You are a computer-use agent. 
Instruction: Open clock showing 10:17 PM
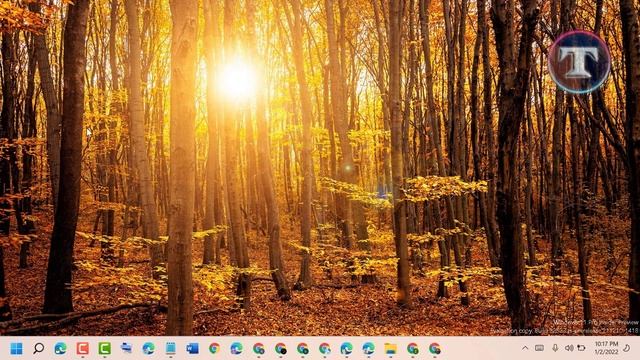[606, 348]
